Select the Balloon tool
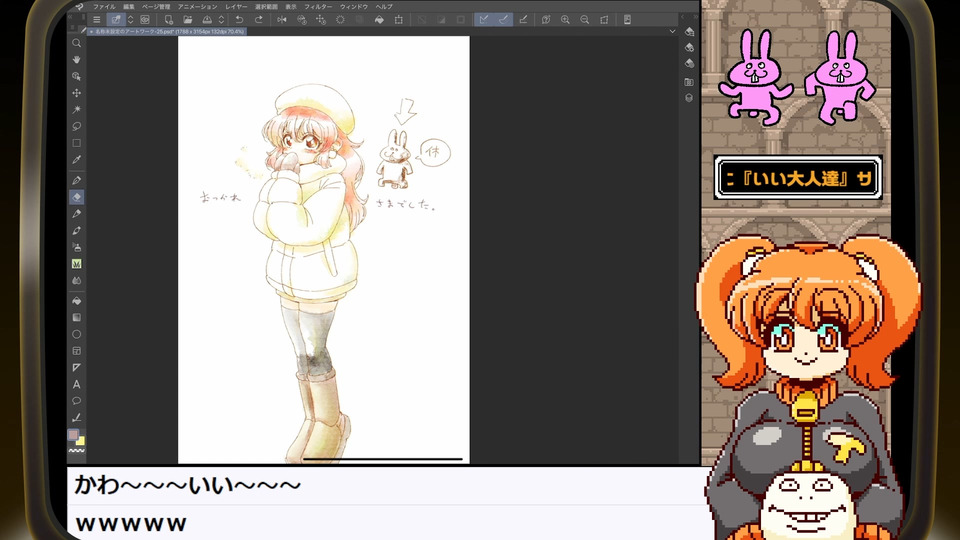 tap(77, 401)
